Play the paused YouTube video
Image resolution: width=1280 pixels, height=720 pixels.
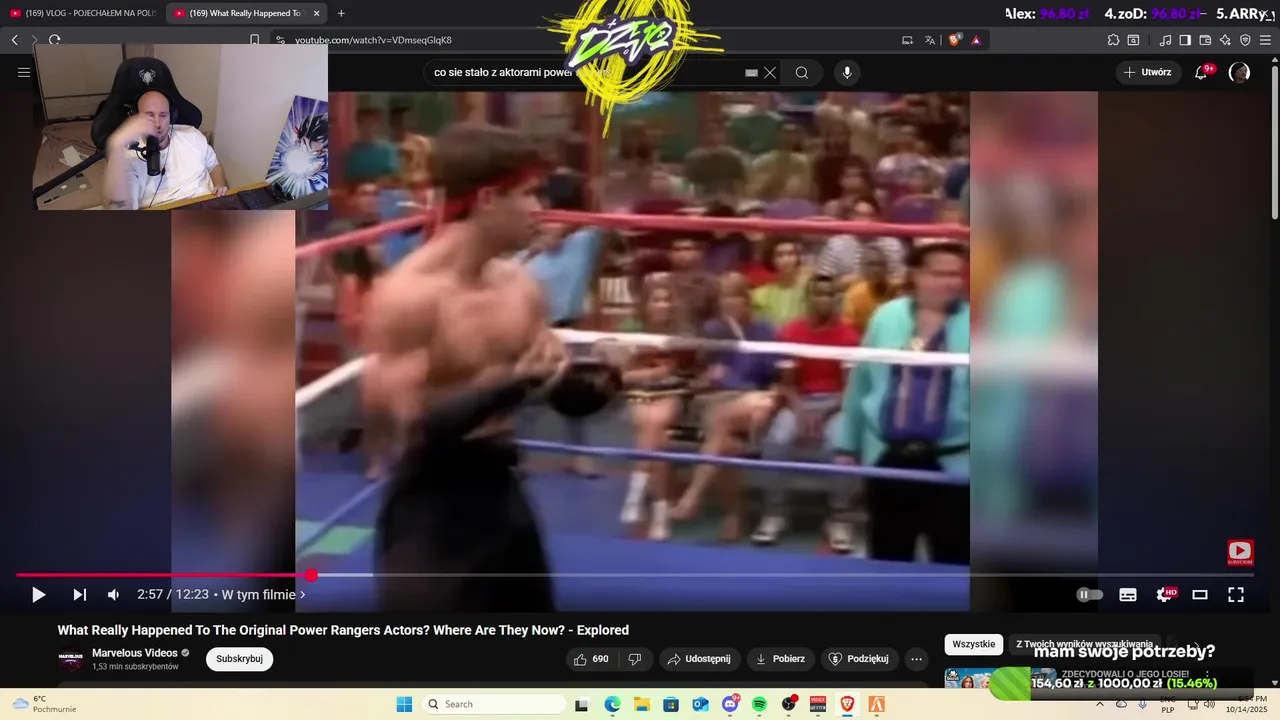[x=38, y=595]
